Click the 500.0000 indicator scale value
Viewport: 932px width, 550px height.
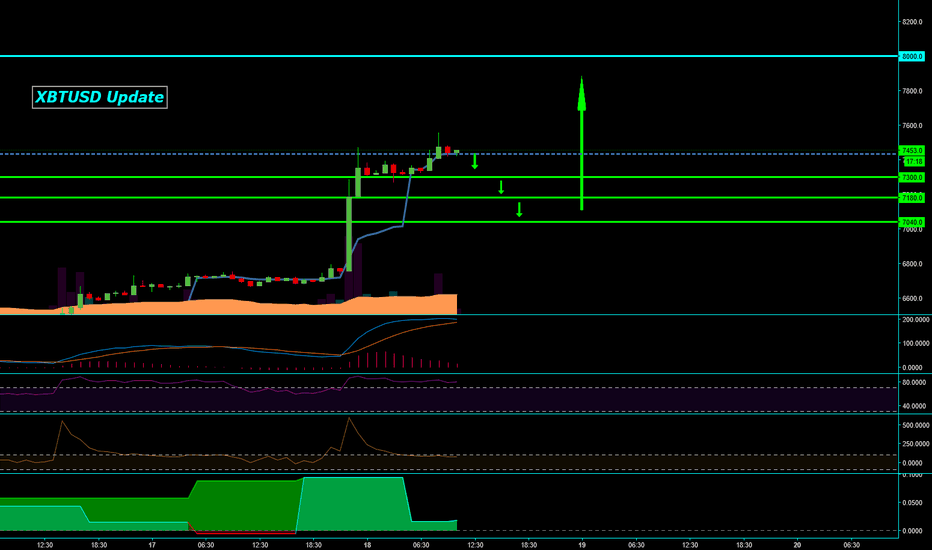[x=915, y=426]
